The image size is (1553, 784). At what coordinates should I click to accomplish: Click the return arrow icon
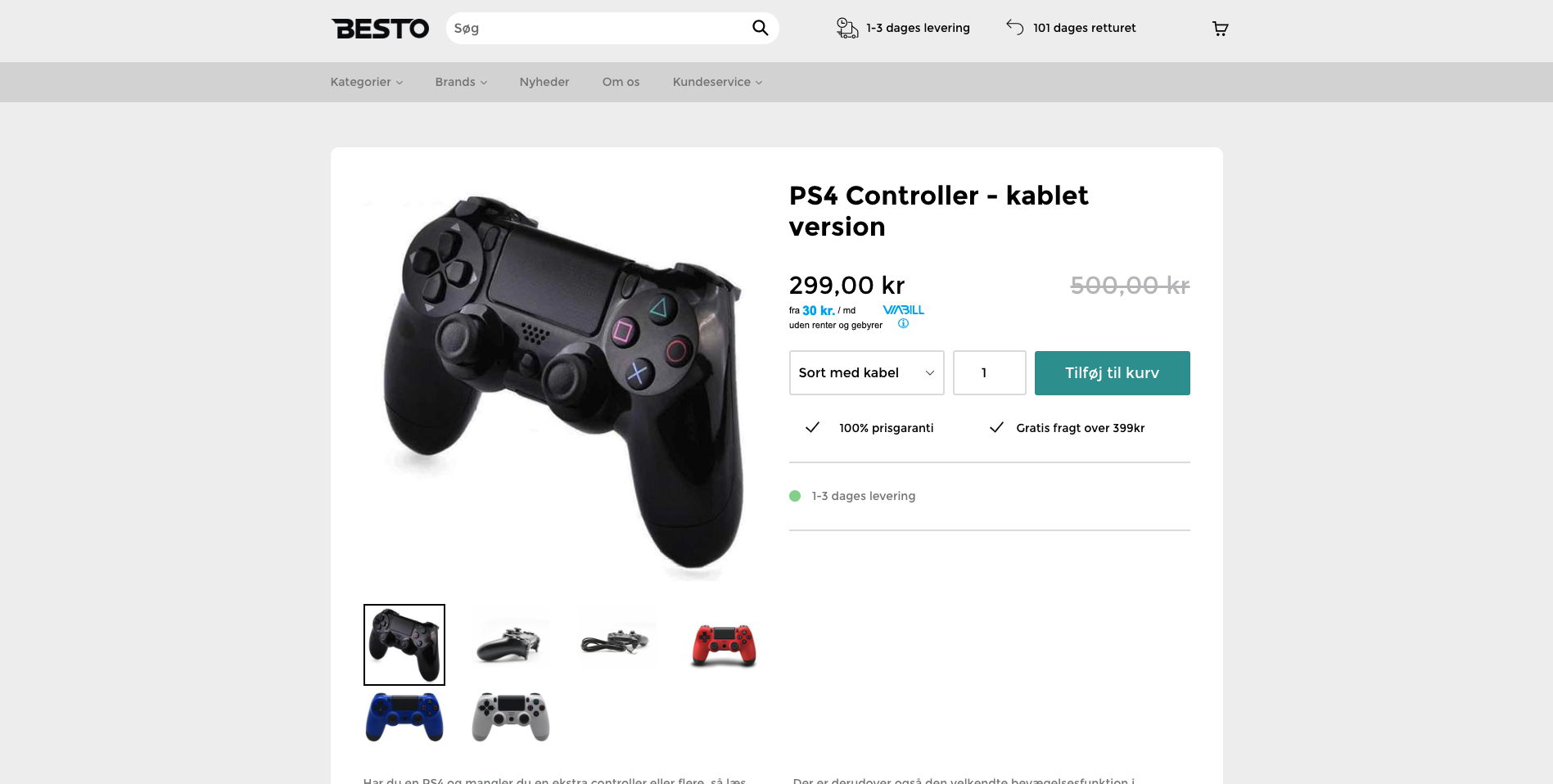coord(1015,27)
